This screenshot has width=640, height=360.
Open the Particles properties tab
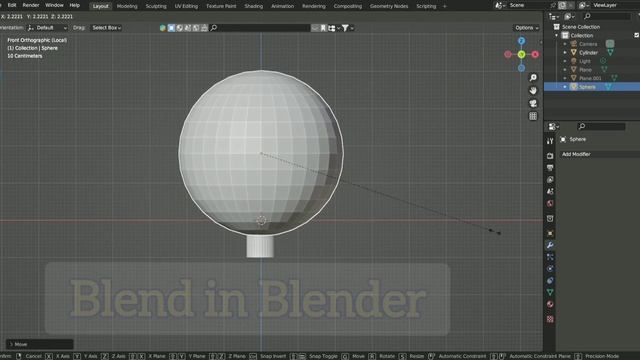550,257
